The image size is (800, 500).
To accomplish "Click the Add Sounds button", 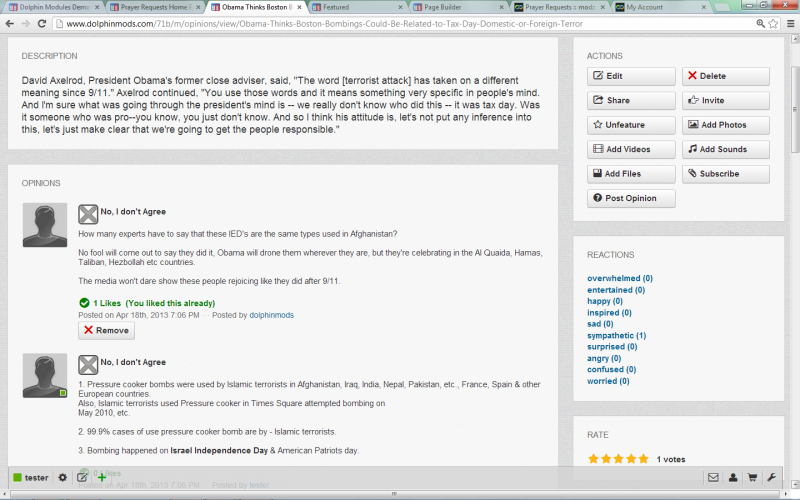I will (x=726, y=149).
